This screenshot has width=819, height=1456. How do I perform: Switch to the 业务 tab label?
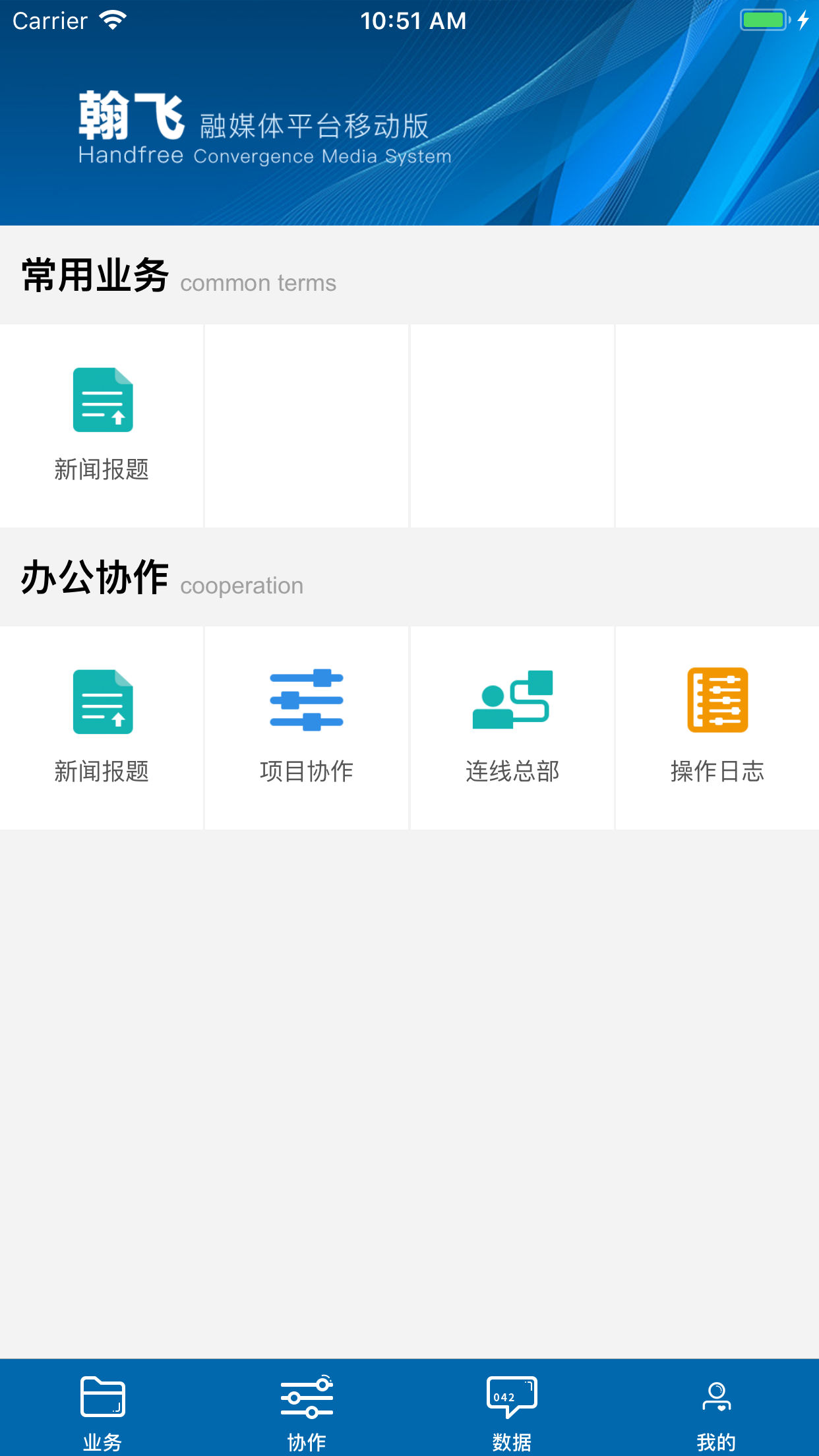[102, 1442]
